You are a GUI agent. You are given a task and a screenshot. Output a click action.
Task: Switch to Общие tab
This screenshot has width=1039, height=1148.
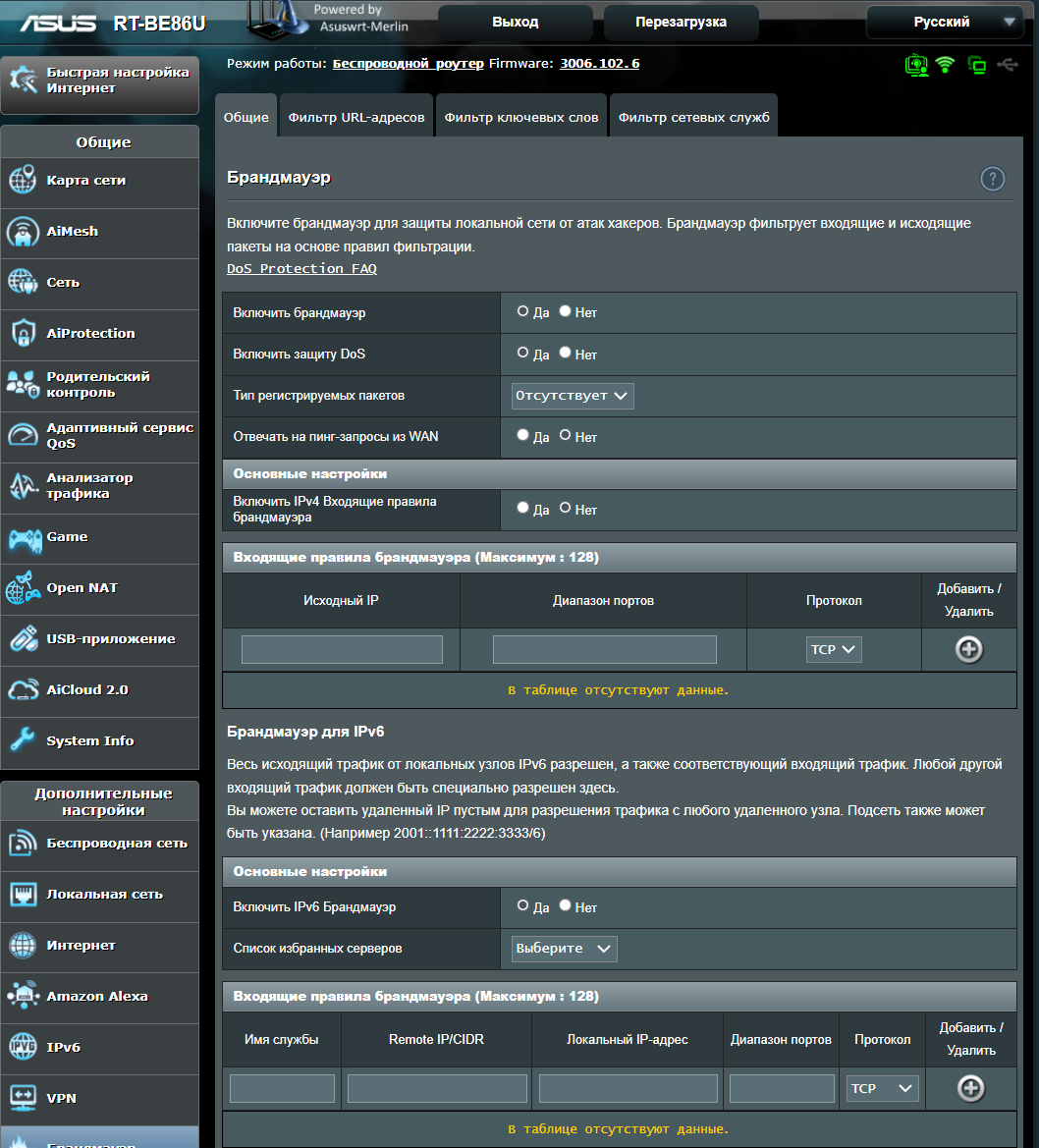pyautogui.click(x=246, y=117)
